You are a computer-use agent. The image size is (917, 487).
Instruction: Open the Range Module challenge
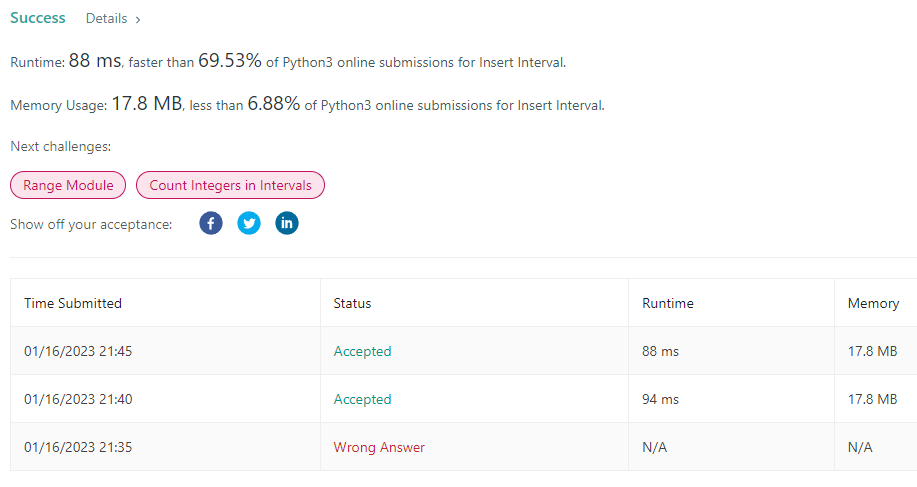pyautogui.click(x=68, y=185)
